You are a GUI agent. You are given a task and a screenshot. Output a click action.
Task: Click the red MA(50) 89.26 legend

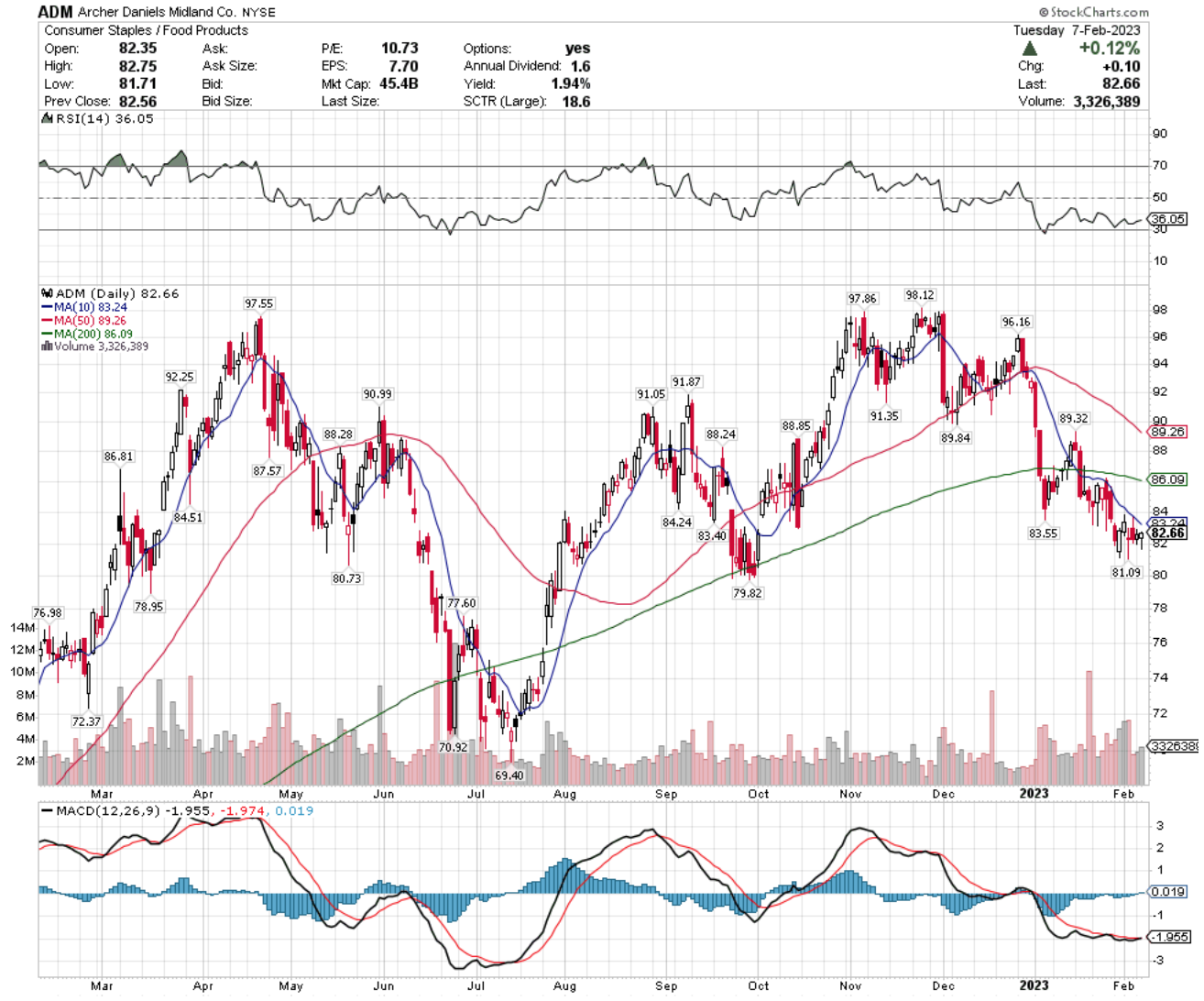(84, 321)
